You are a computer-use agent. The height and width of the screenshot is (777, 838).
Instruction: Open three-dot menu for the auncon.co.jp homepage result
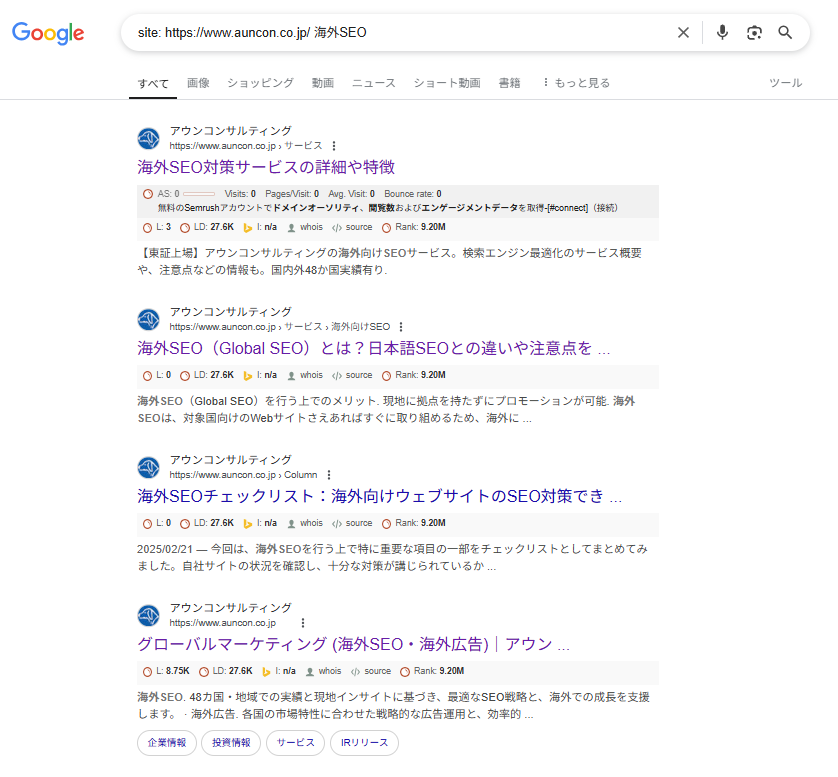coord(303,623)
